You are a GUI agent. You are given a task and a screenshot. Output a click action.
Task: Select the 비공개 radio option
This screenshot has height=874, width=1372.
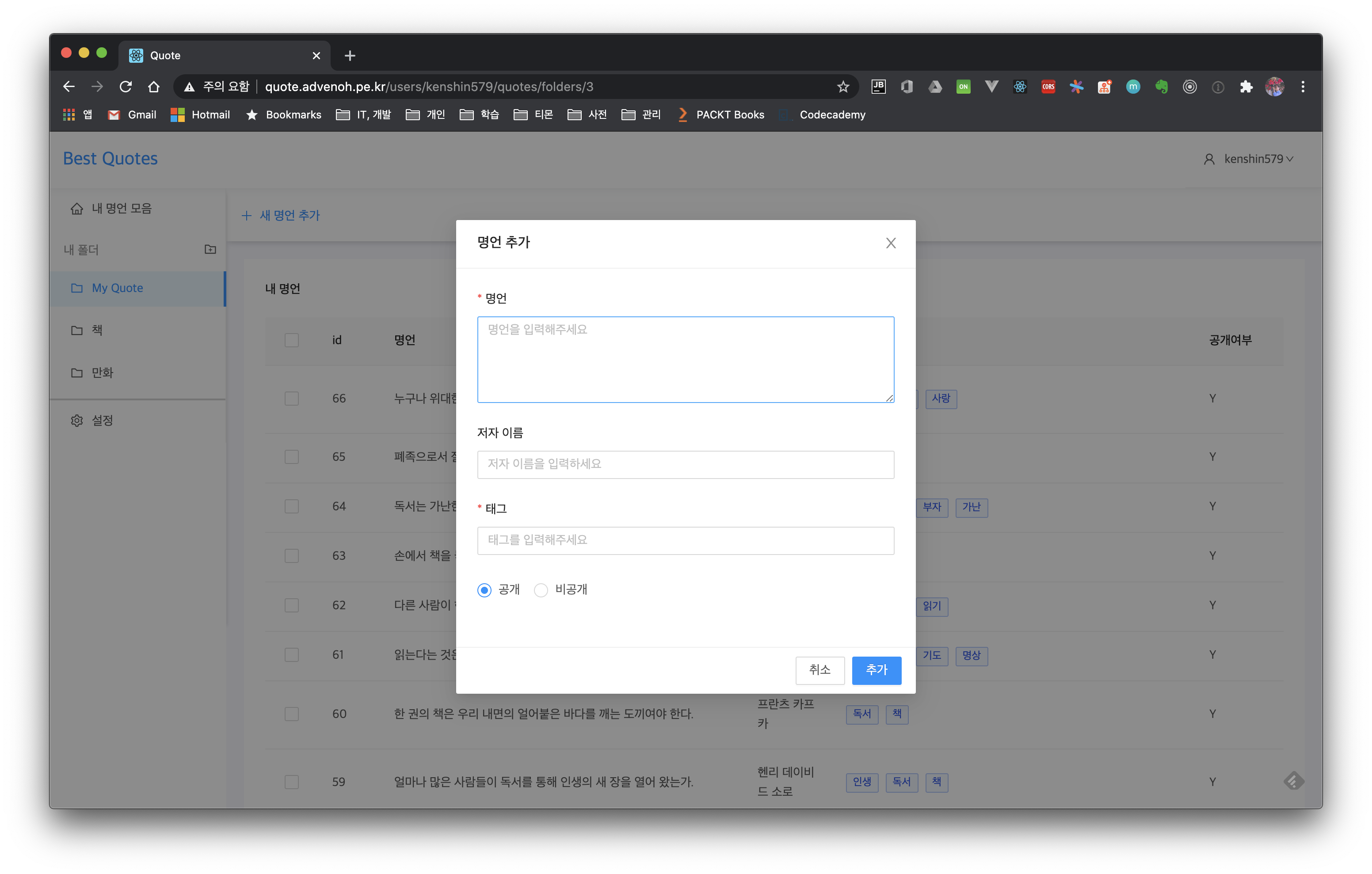(541, 590)
